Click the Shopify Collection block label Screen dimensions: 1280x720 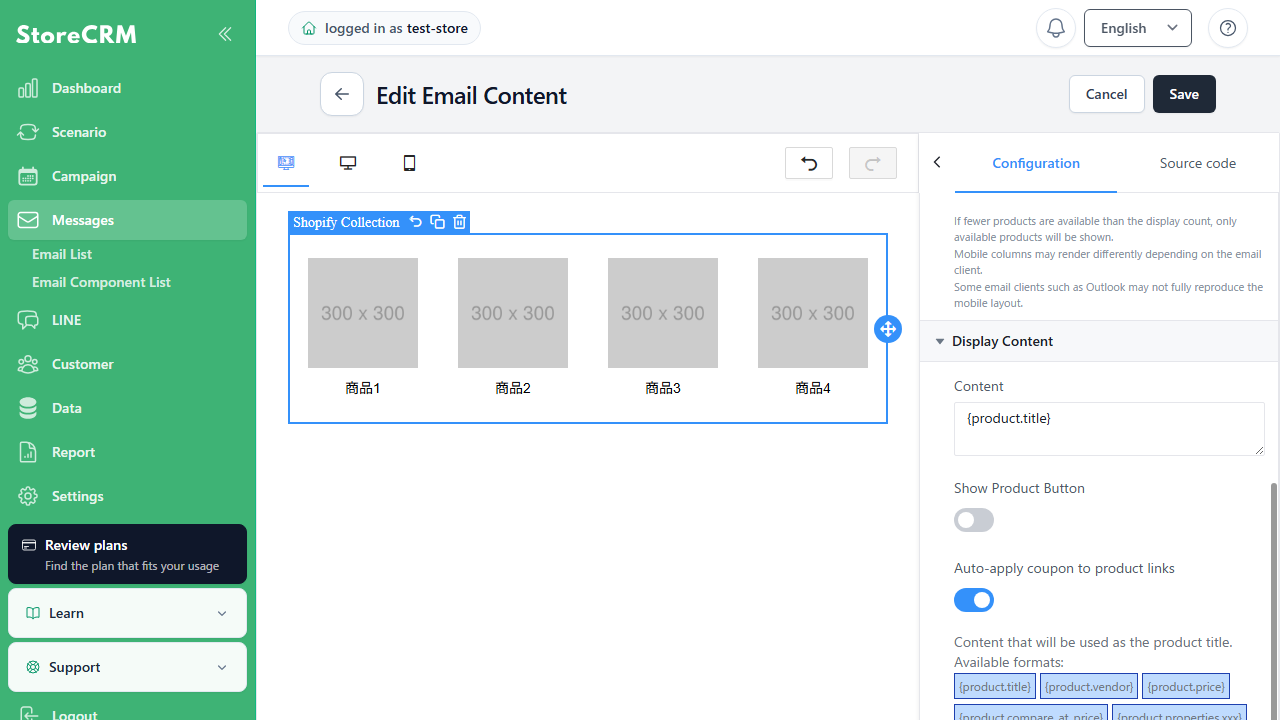click(346, 222)
